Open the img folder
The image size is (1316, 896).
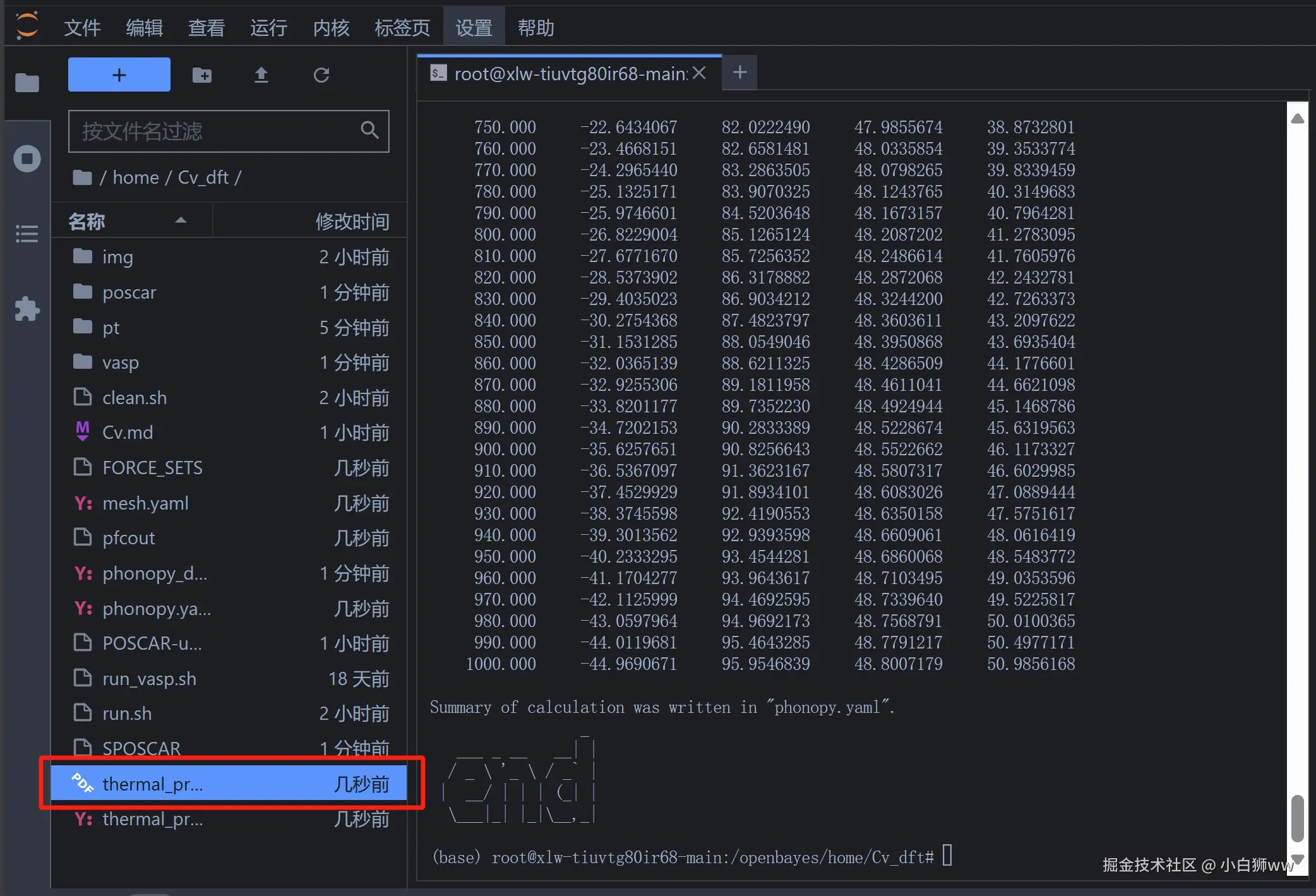pyautogui.click(x=117, y=257)
